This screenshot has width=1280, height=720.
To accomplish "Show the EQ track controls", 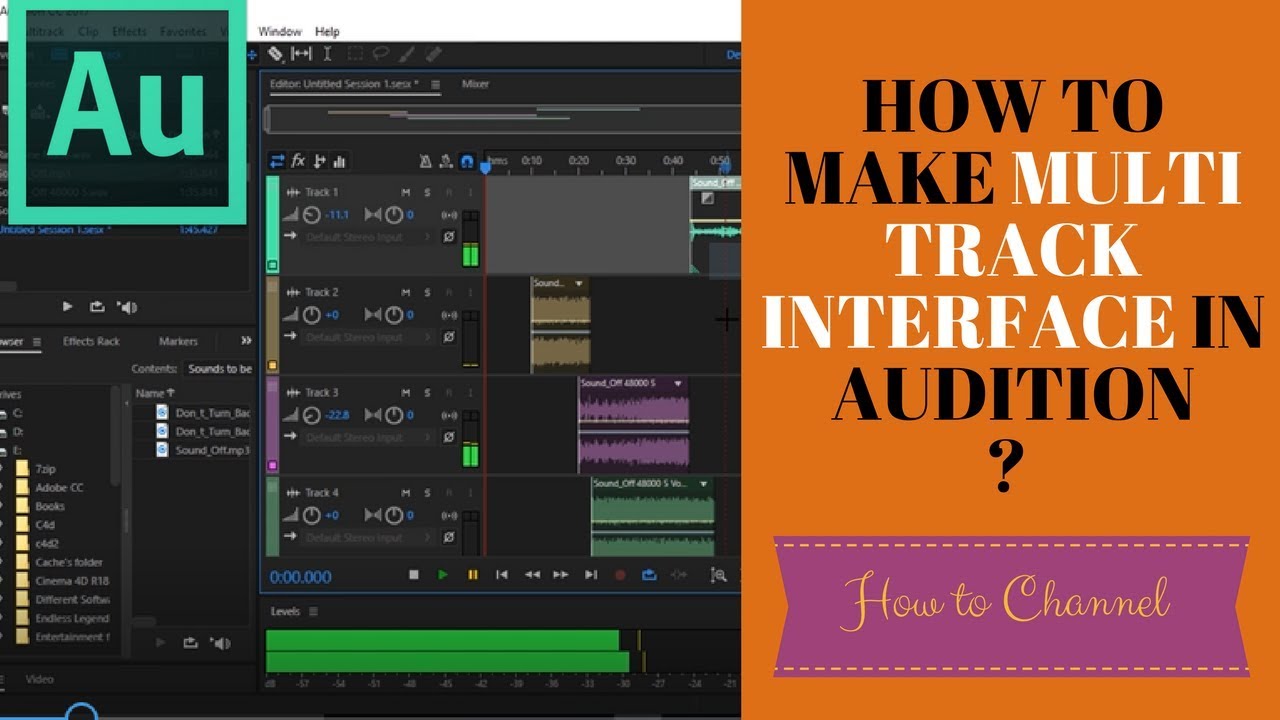I will point(340,161).
